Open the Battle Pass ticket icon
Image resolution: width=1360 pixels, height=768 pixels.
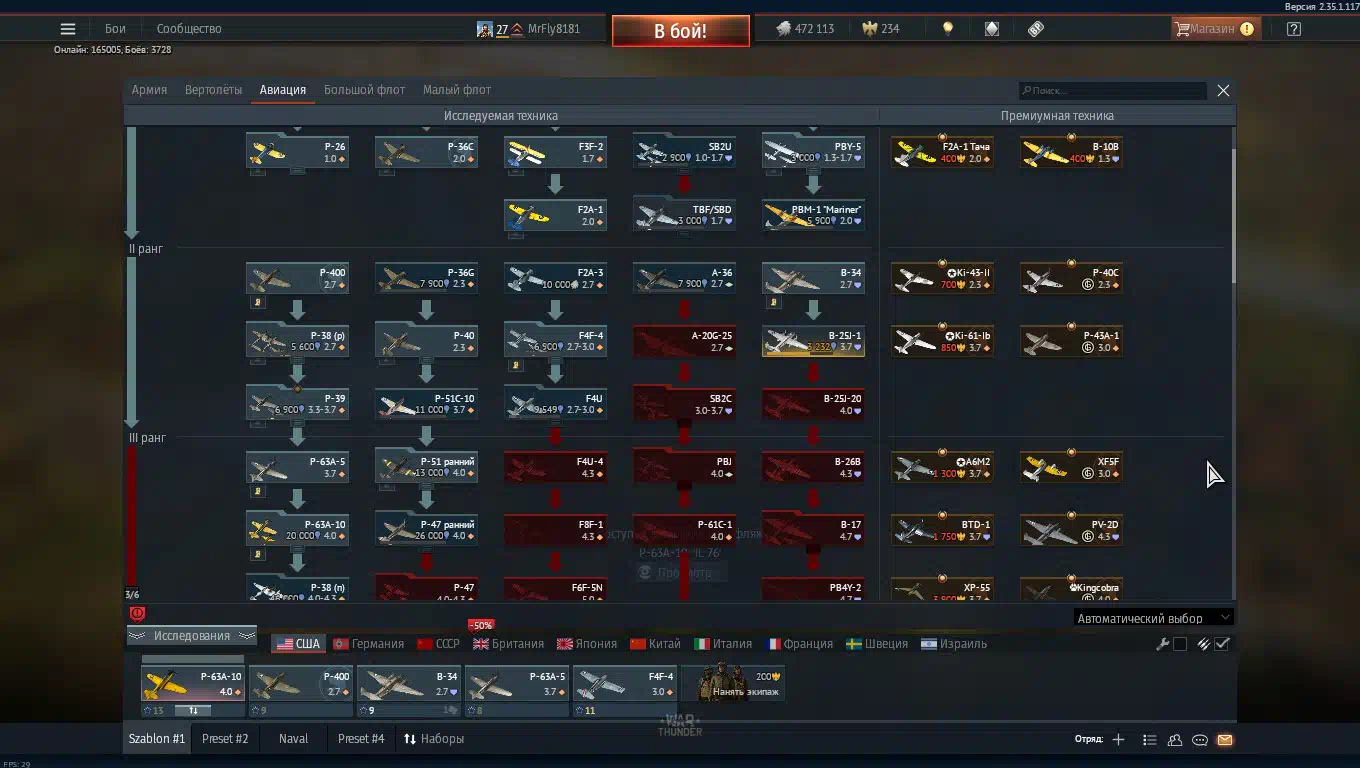pos(1036,29)
